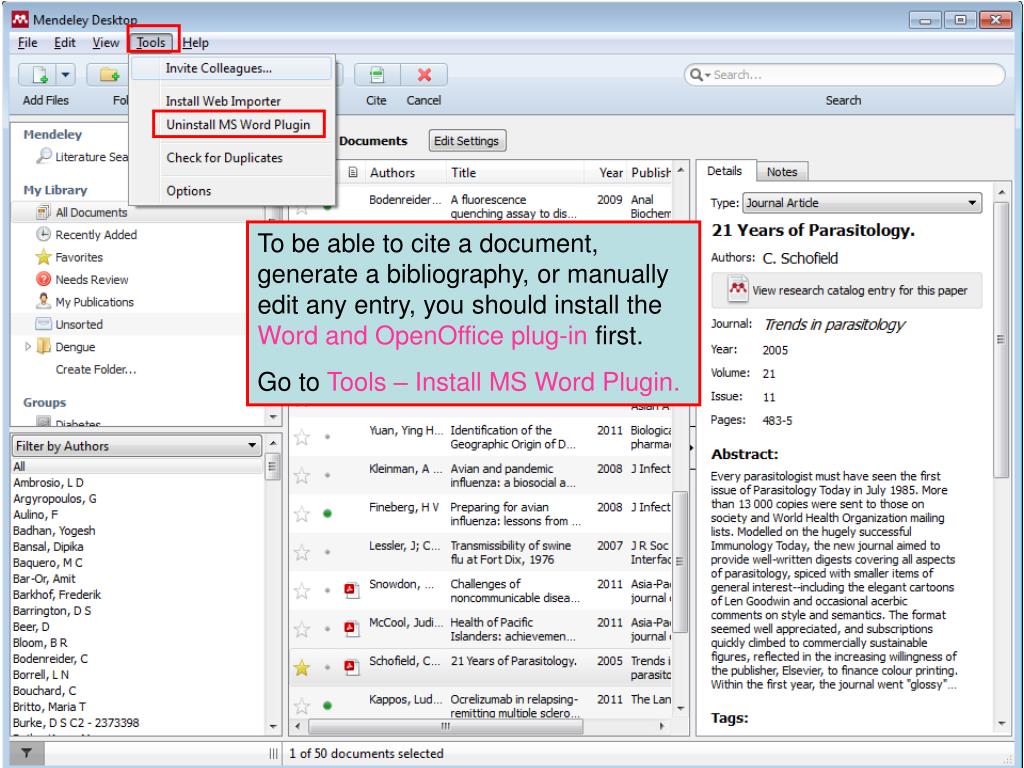1024x768 pixels.
Task: Open Unsorted via its tray icon
Action: coord(43,324)
